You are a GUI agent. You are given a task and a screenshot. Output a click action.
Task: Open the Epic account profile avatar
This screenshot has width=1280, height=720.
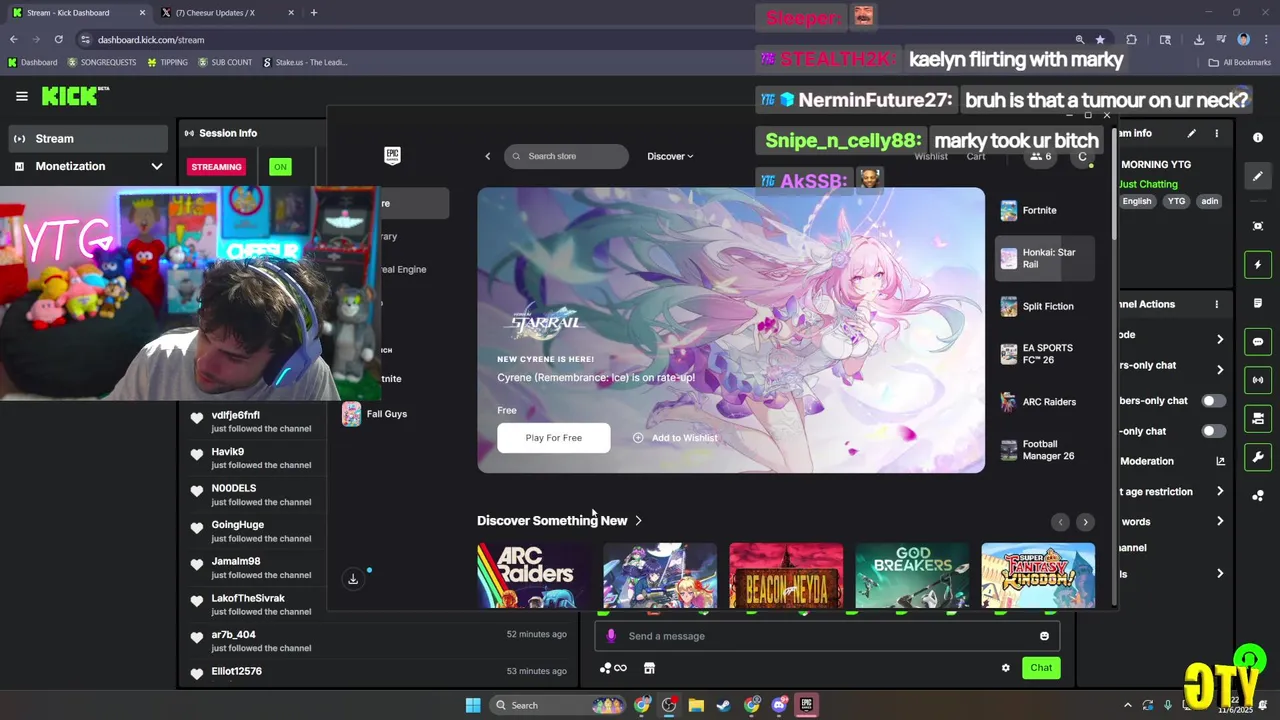tap(1082, 156)
